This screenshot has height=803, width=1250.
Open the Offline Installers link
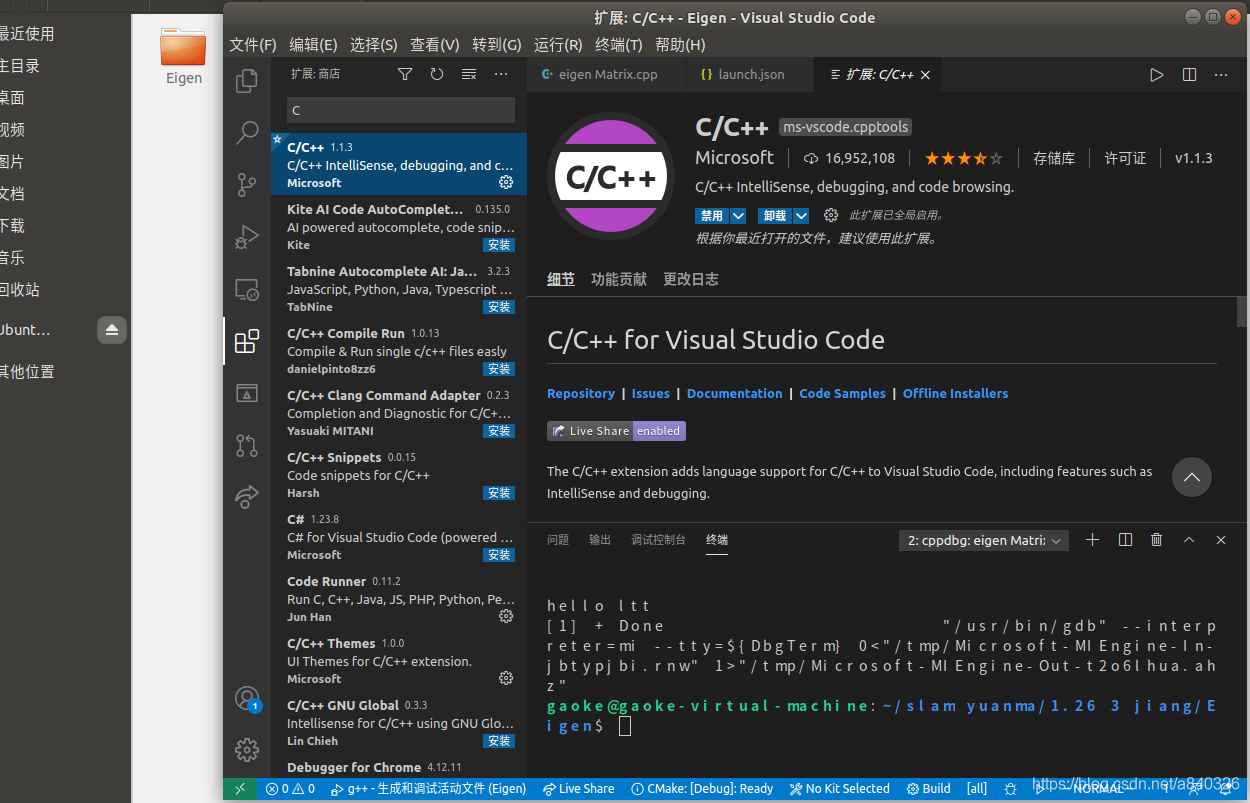[955, 394]
